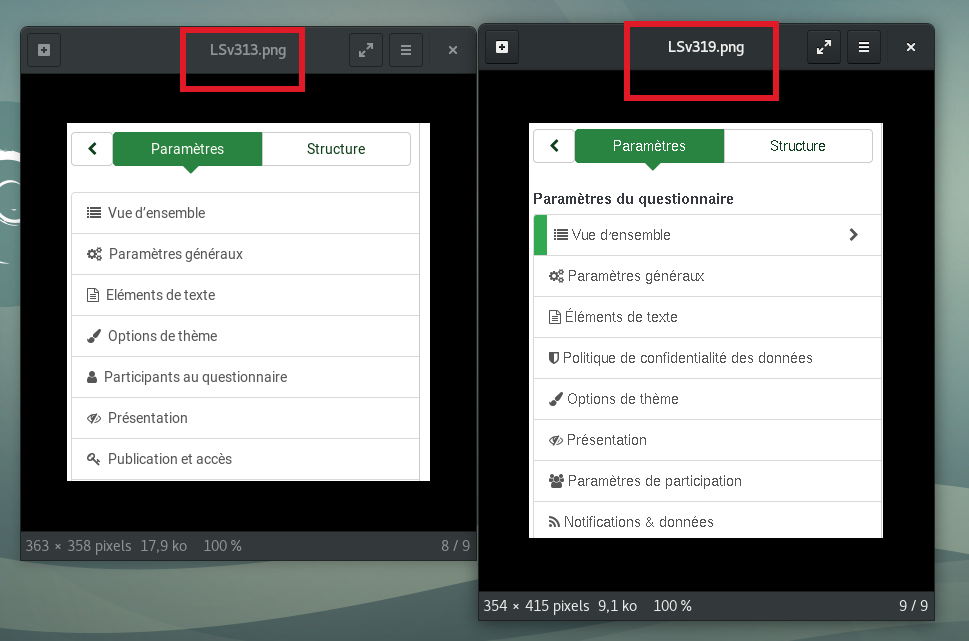
Task: Click the back chevron in LSv313.png image
Action: 92,148
